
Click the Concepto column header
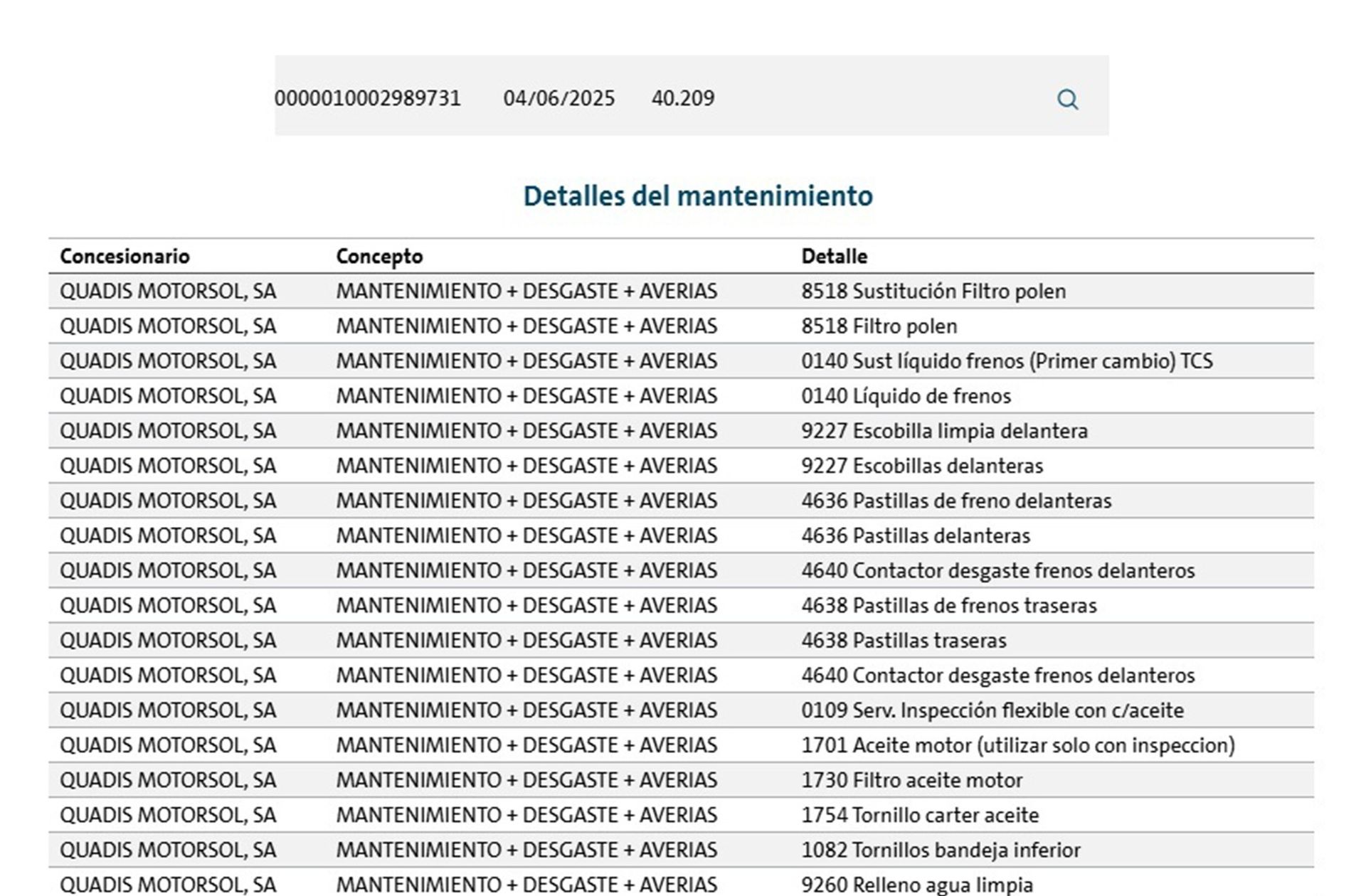coord(379,256)
